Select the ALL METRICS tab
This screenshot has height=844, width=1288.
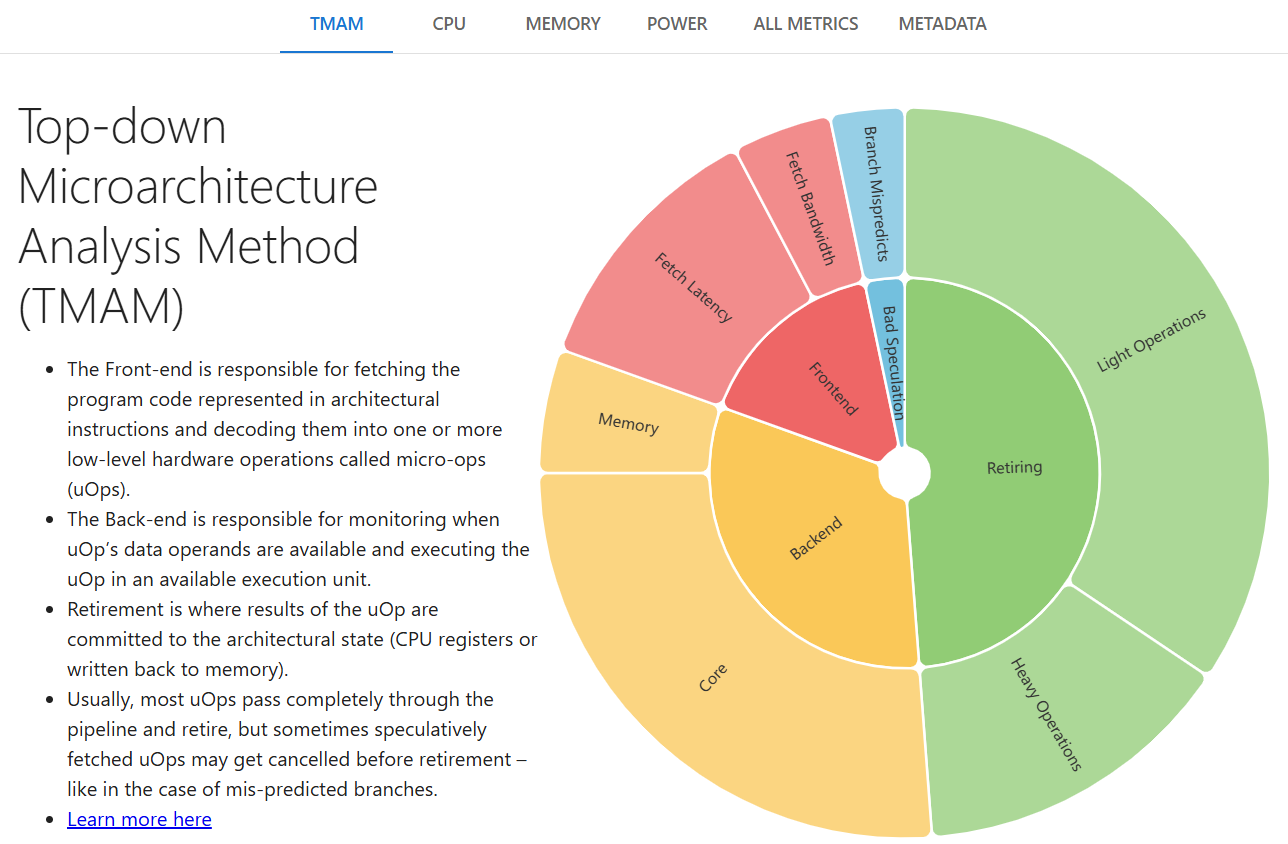pyautogui.click(x=806, y=24)
